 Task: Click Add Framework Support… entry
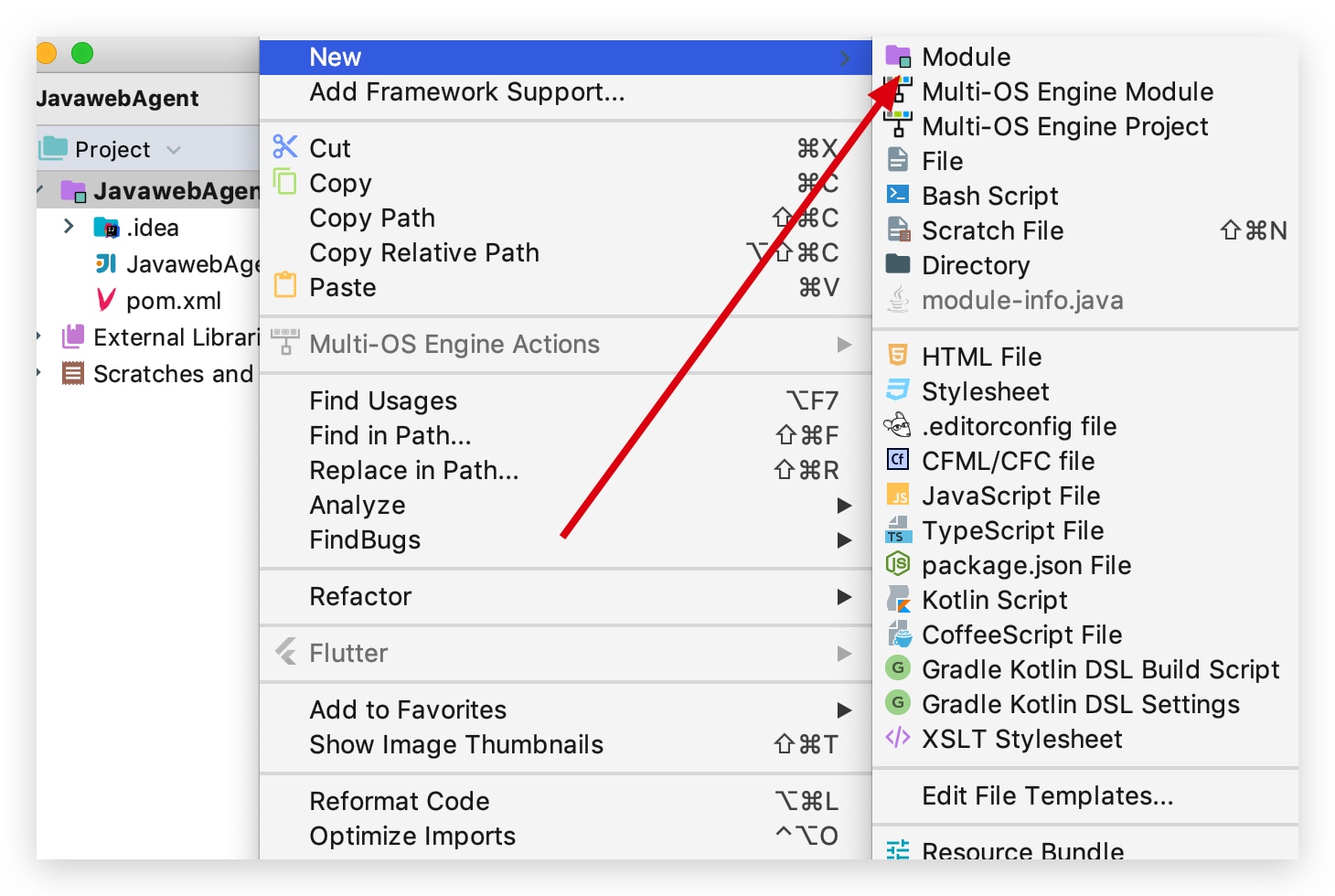point(467,92)
